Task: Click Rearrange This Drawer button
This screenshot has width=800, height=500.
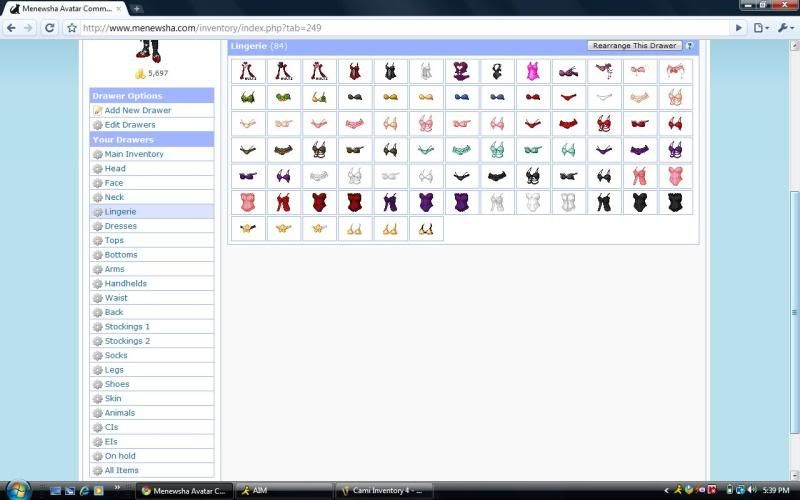Action: (634, 45)
